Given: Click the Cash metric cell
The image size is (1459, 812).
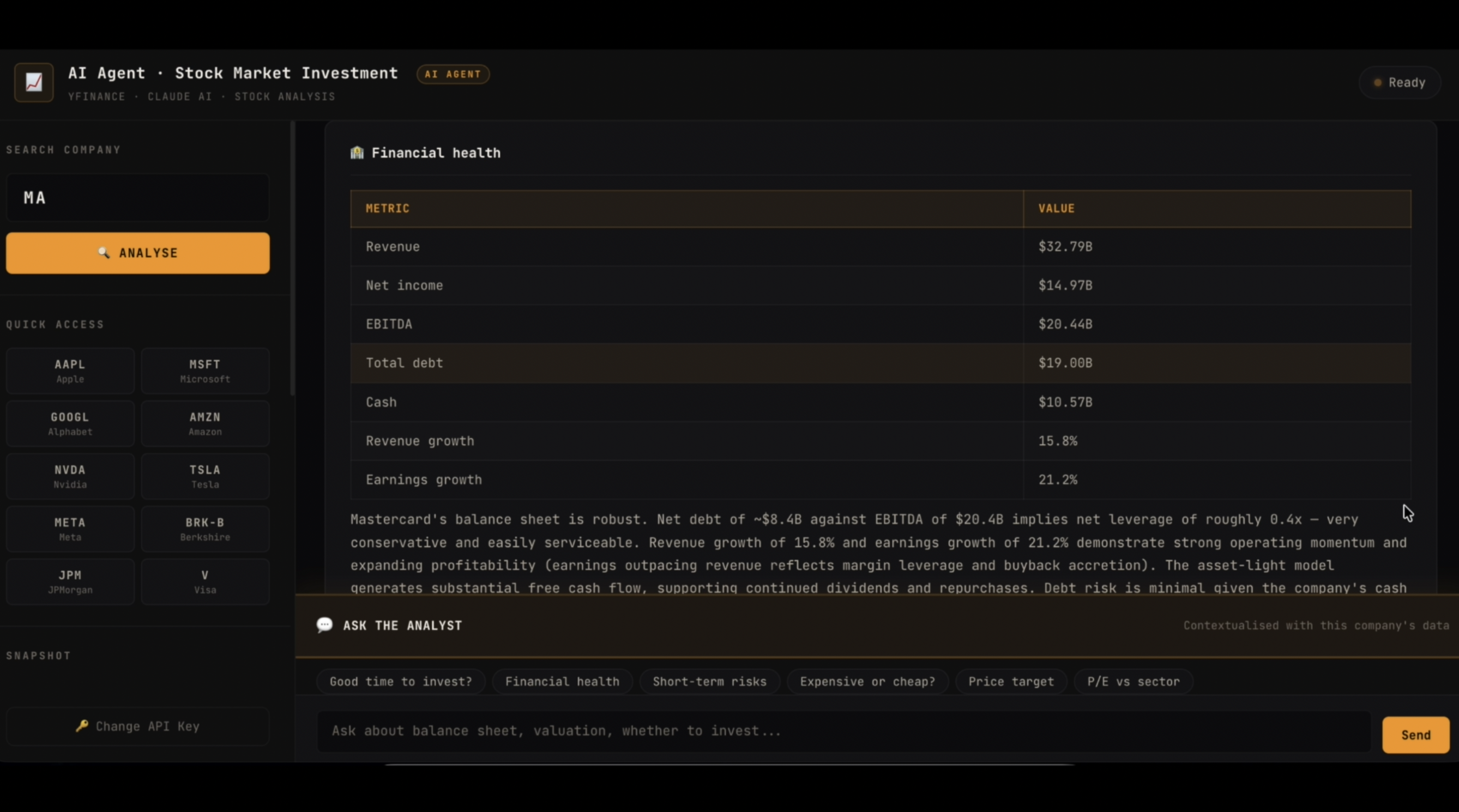Looking at the screenshot, I should (x=686, y=402).
